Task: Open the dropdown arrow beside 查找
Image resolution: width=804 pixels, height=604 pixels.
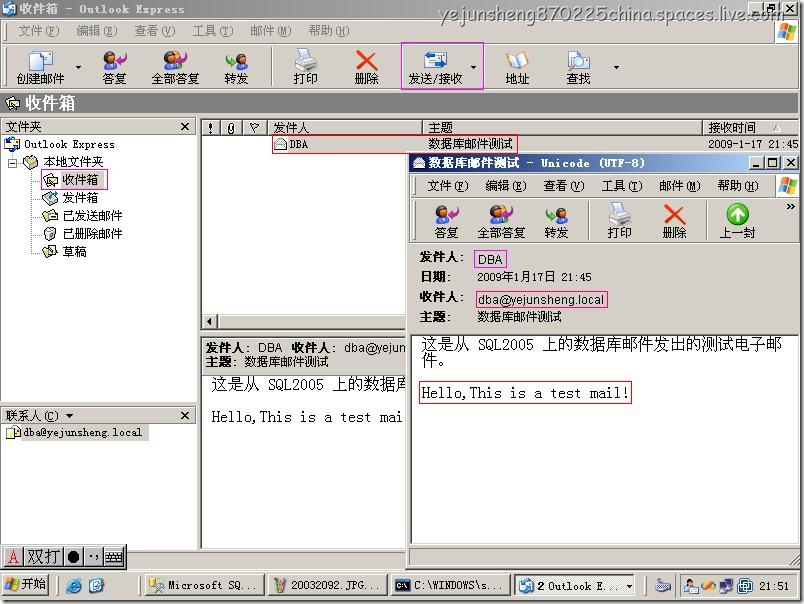Action: [x=616, y=67]
